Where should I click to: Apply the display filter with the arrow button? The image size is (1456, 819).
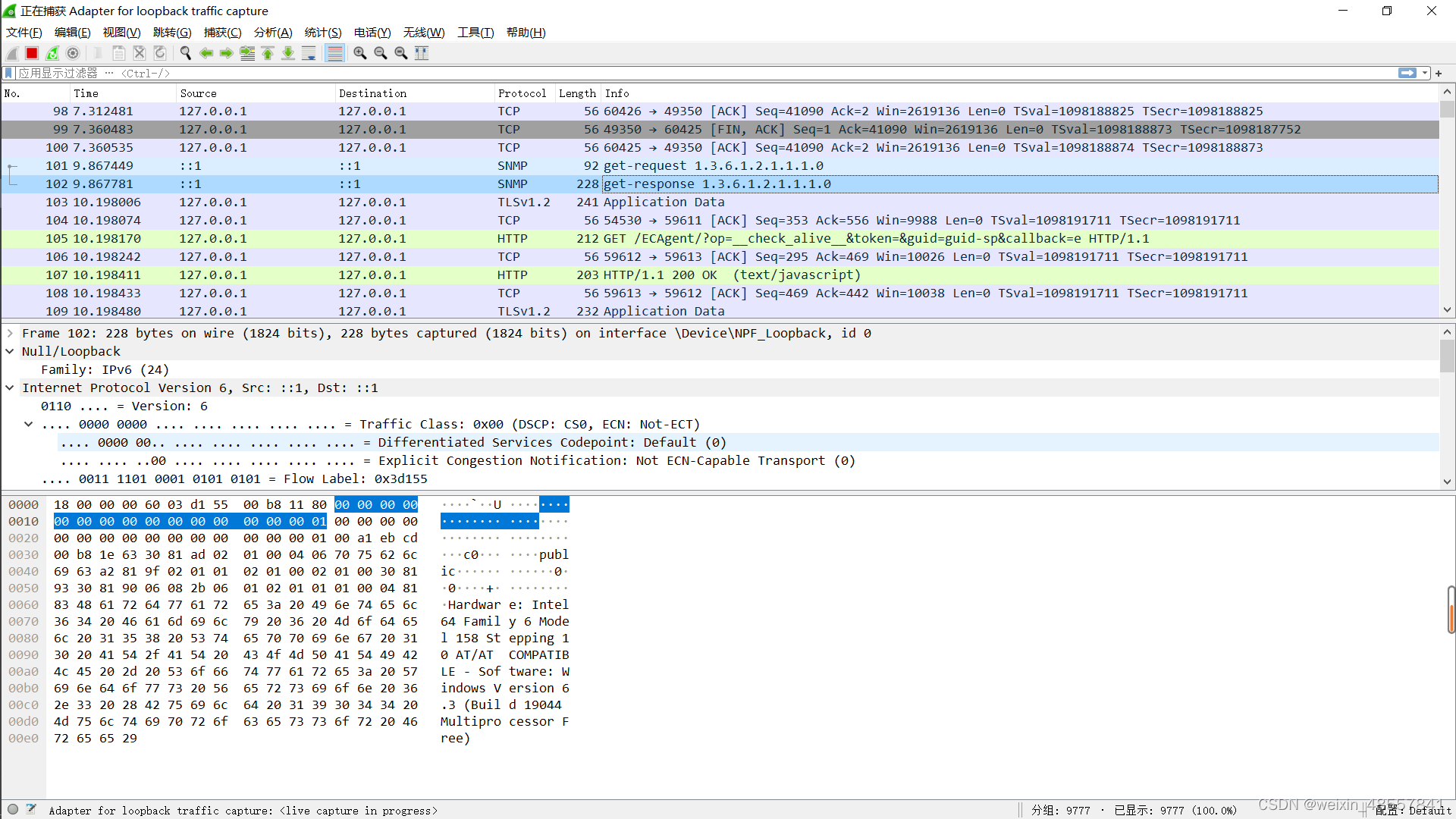click(1407, 73)
